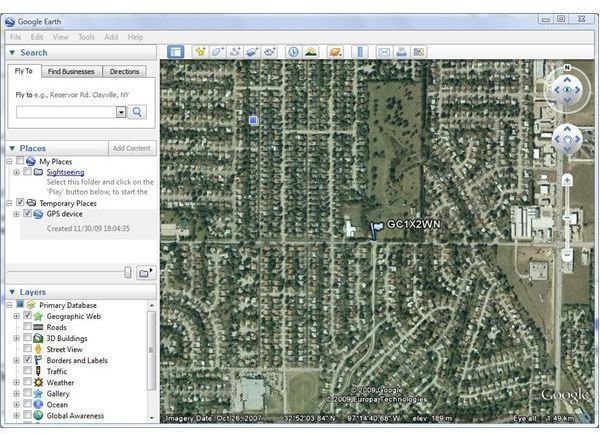
Task: Open the Help menu
Action: pos(135,37)
